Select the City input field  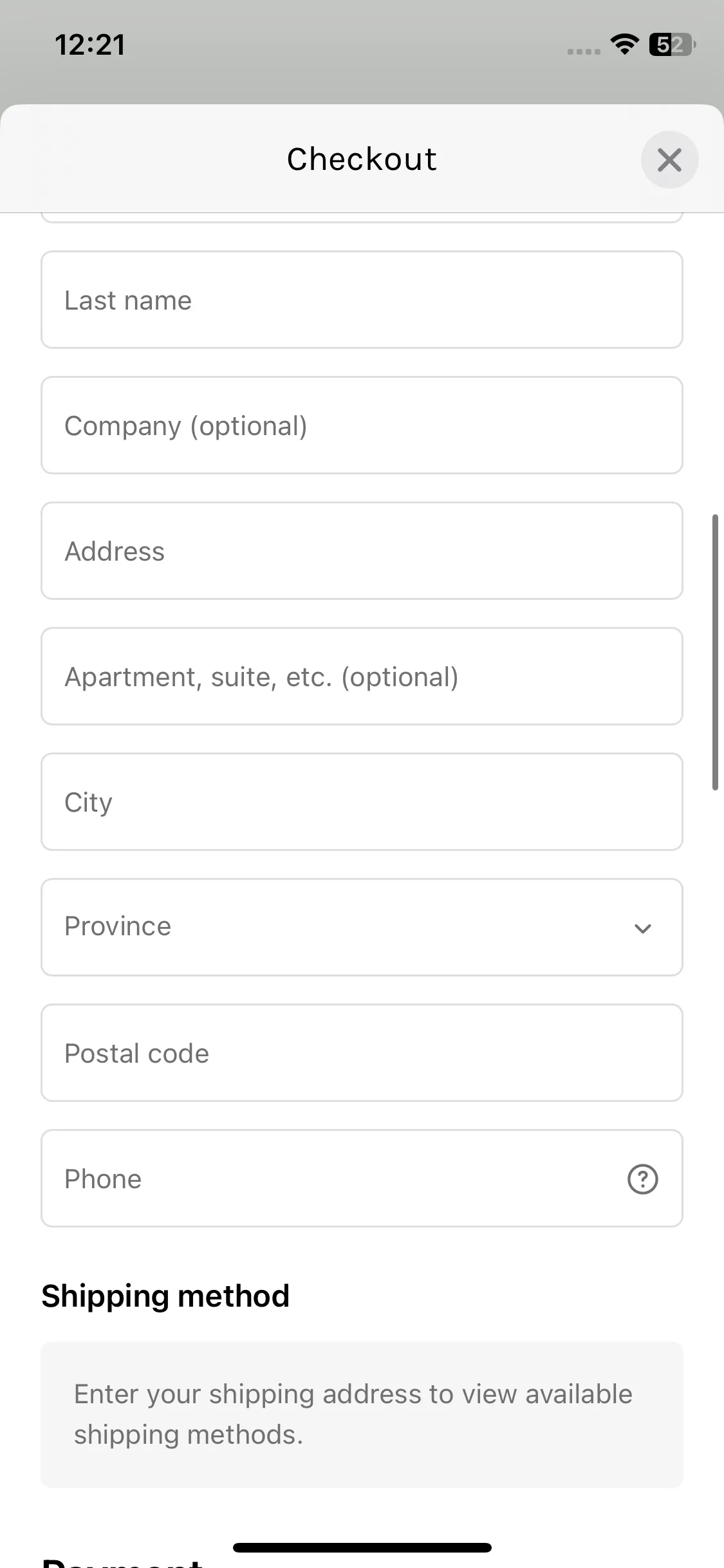pos(362,802)
